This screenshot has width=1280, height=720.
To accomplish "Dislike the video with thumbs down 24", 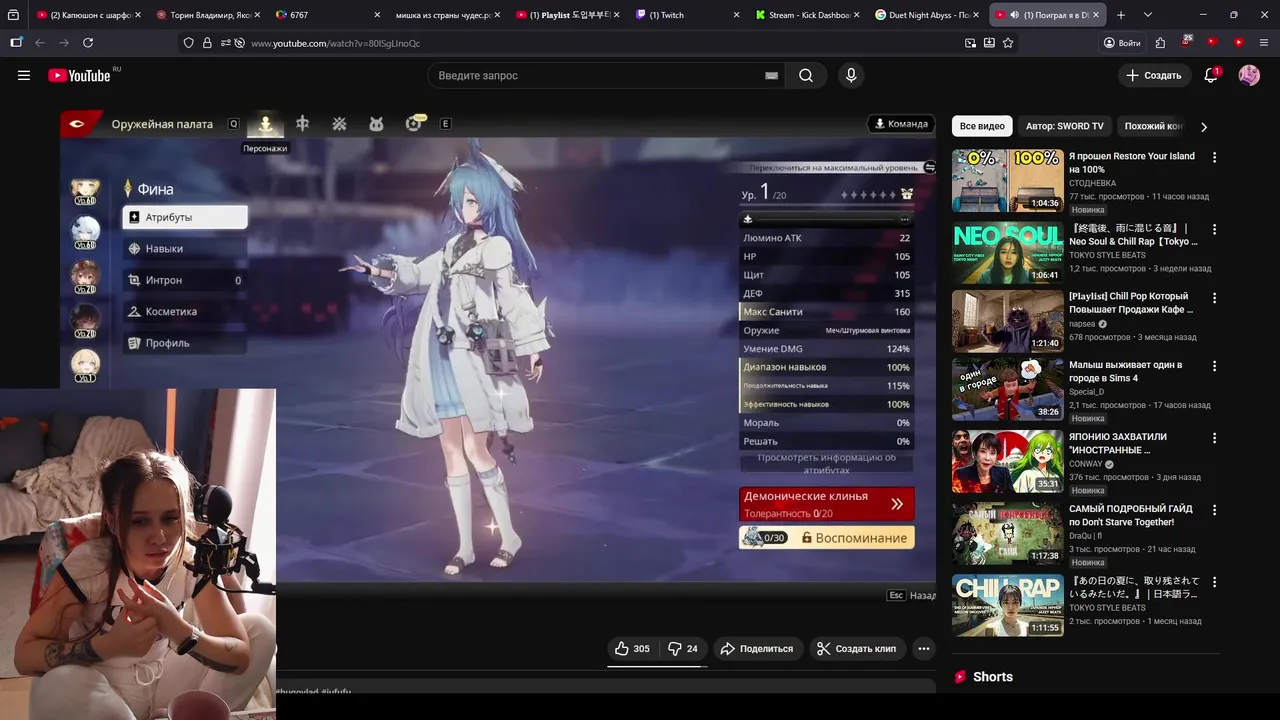I will pos(683,649).
